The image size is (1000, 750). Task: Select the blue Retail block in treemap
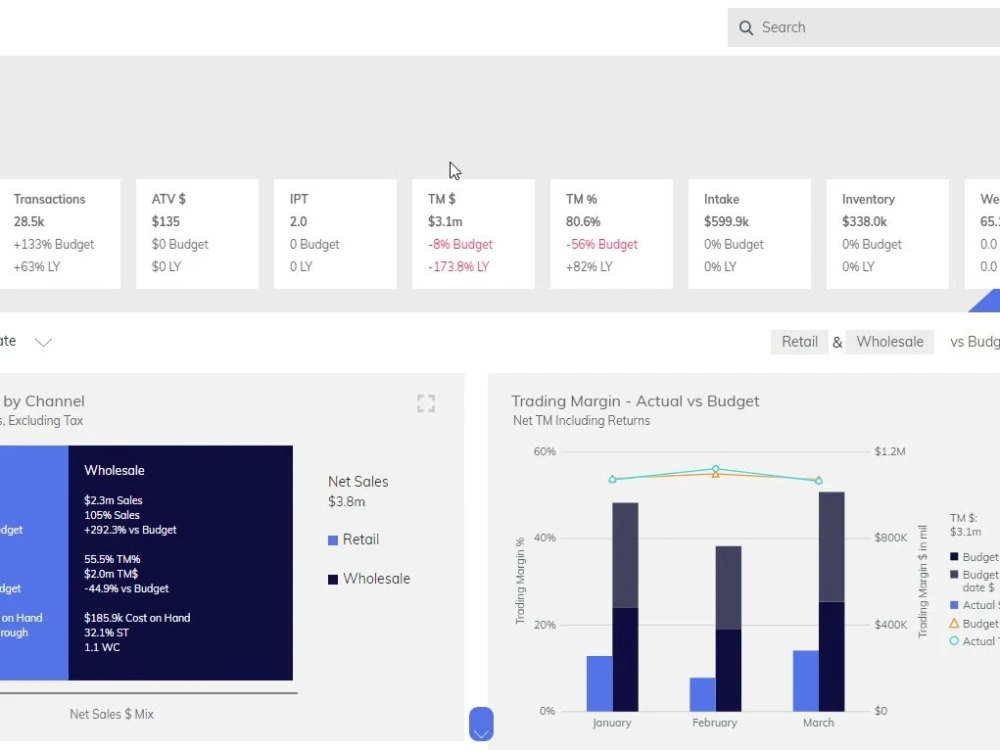click(x=34, y=562)
